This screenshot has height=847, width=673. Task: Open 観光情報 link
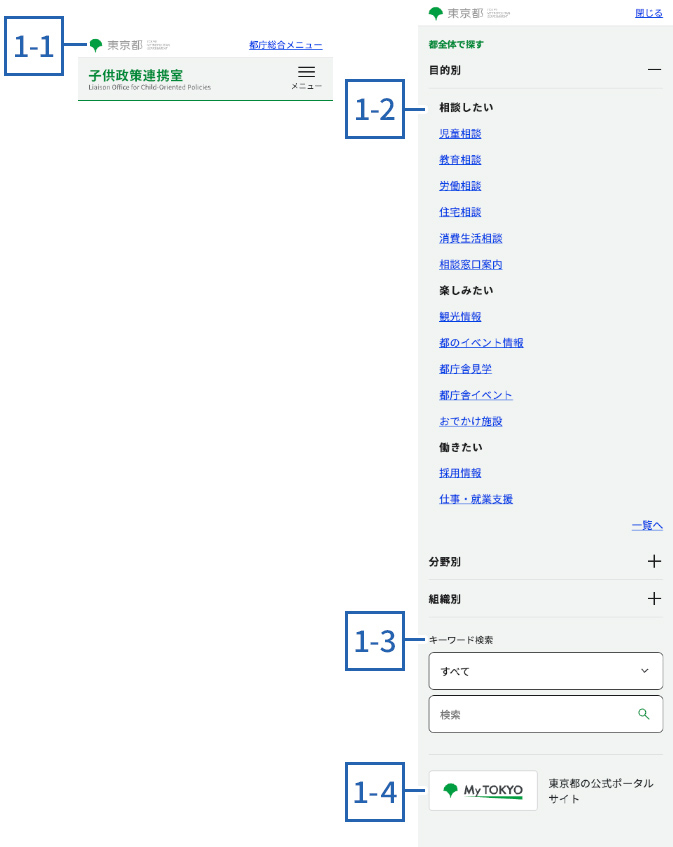460,317
